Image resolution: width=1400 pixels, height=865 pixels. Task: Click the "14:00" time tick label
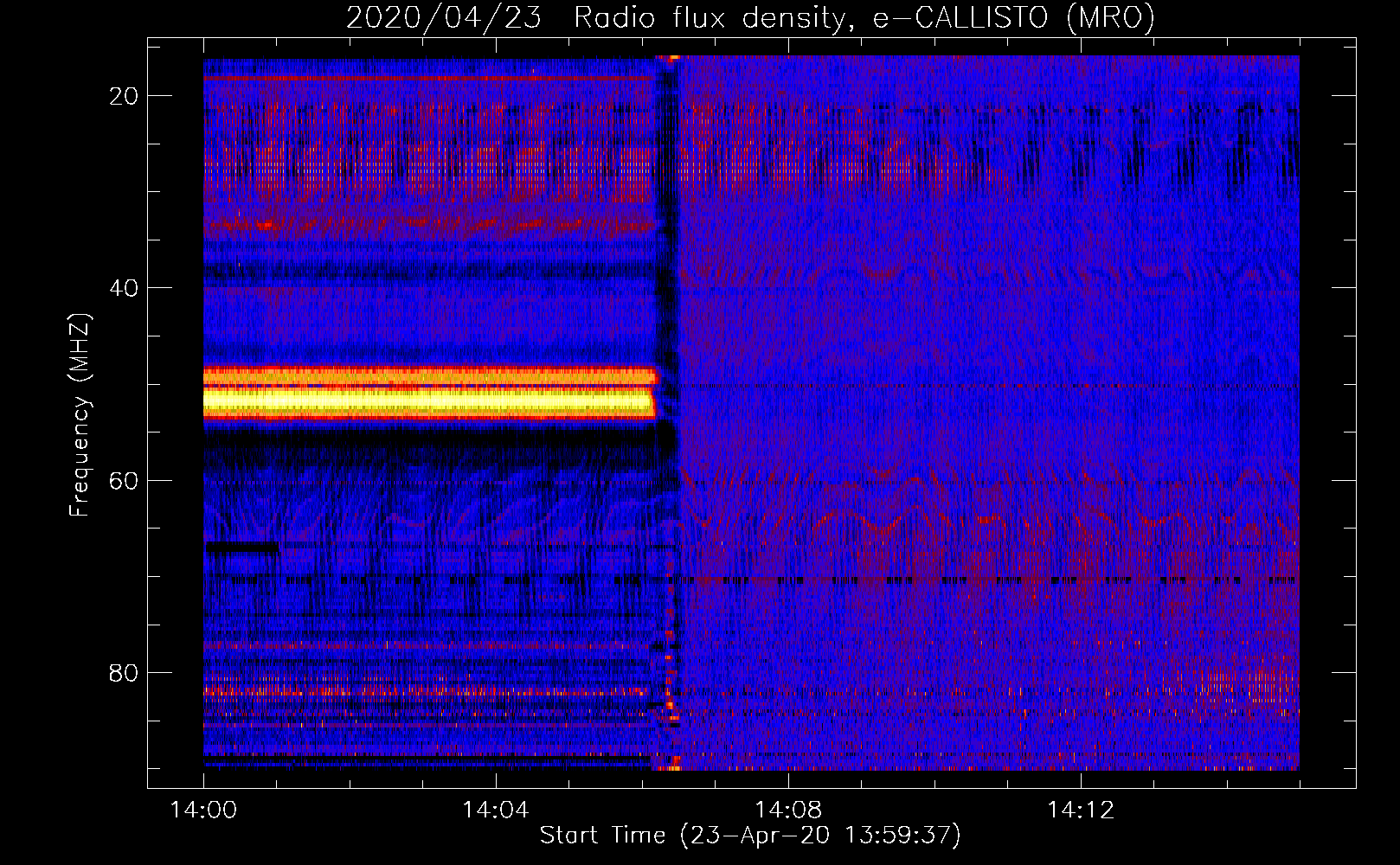203,810
